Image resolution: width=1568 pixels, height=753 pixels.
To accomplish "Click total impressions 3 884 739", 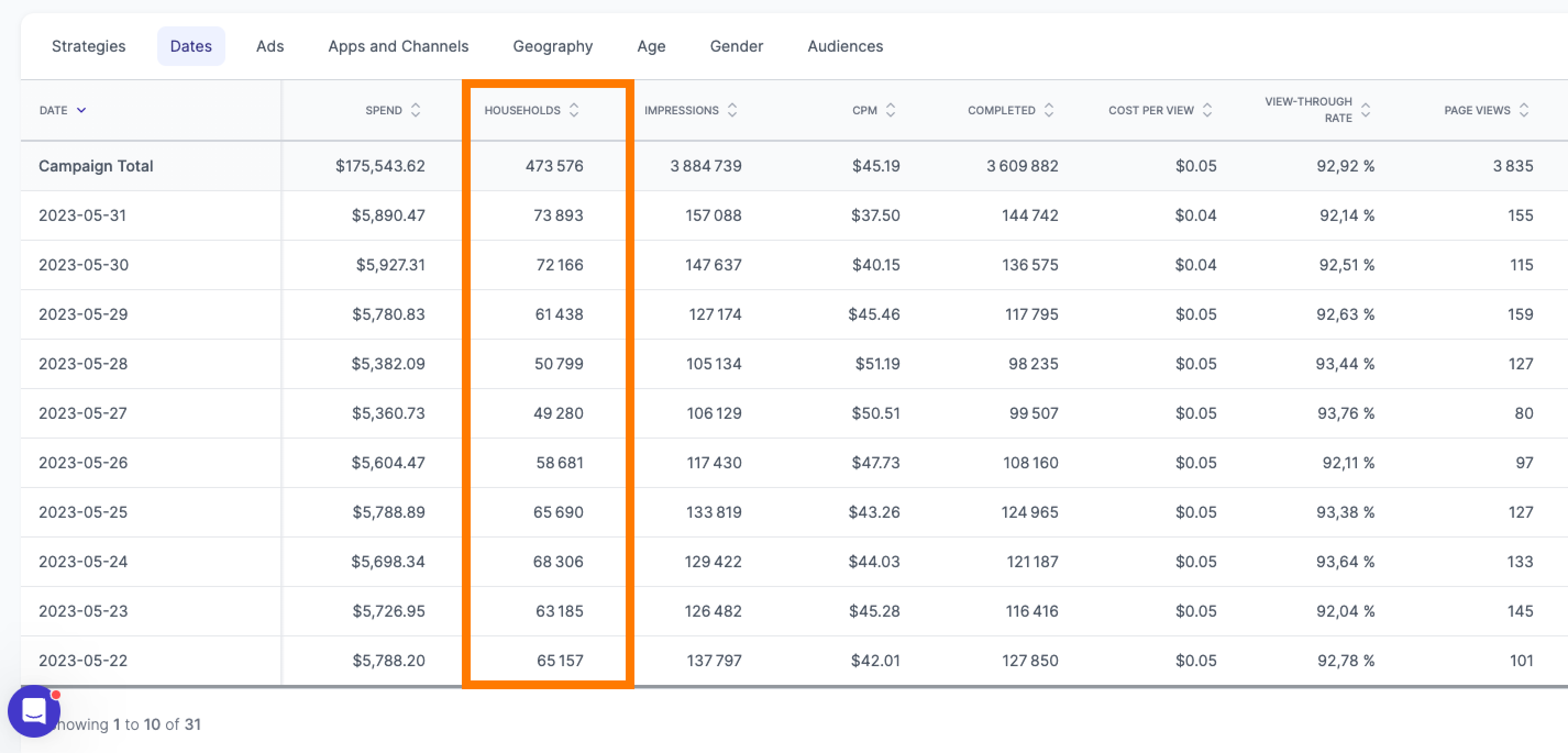I will [705, 165].
